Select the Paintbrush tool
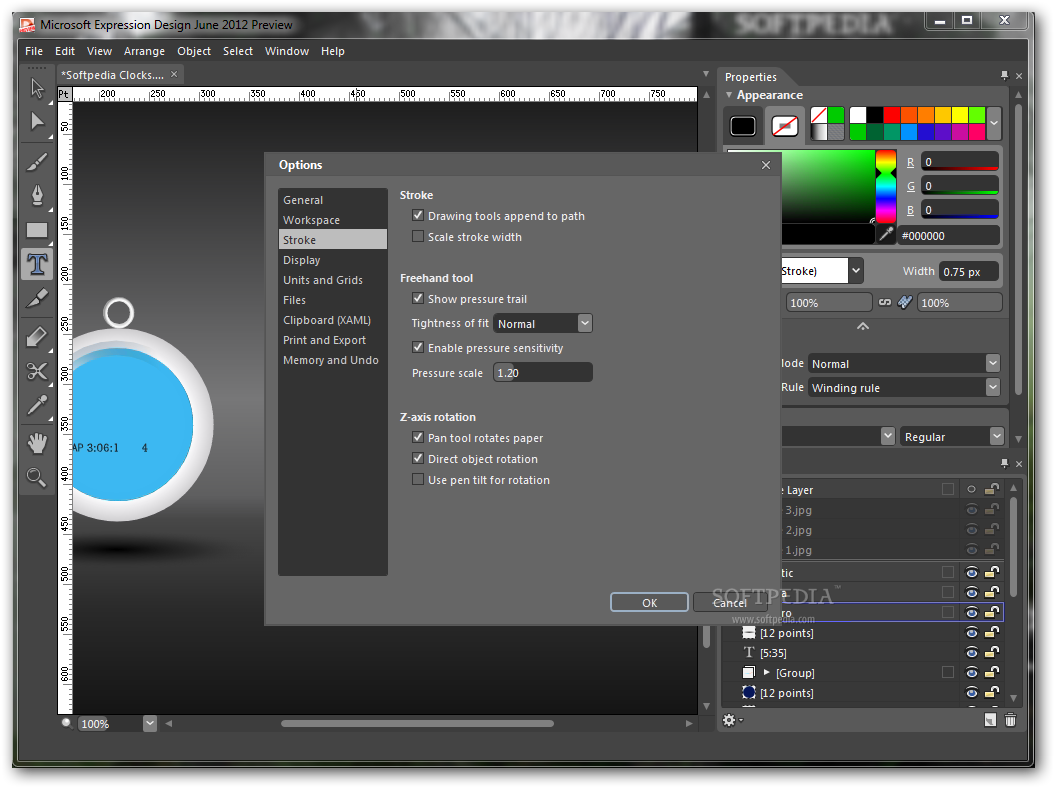Image resolution: width=1055 pixels, height=788 pixels. 37,162
